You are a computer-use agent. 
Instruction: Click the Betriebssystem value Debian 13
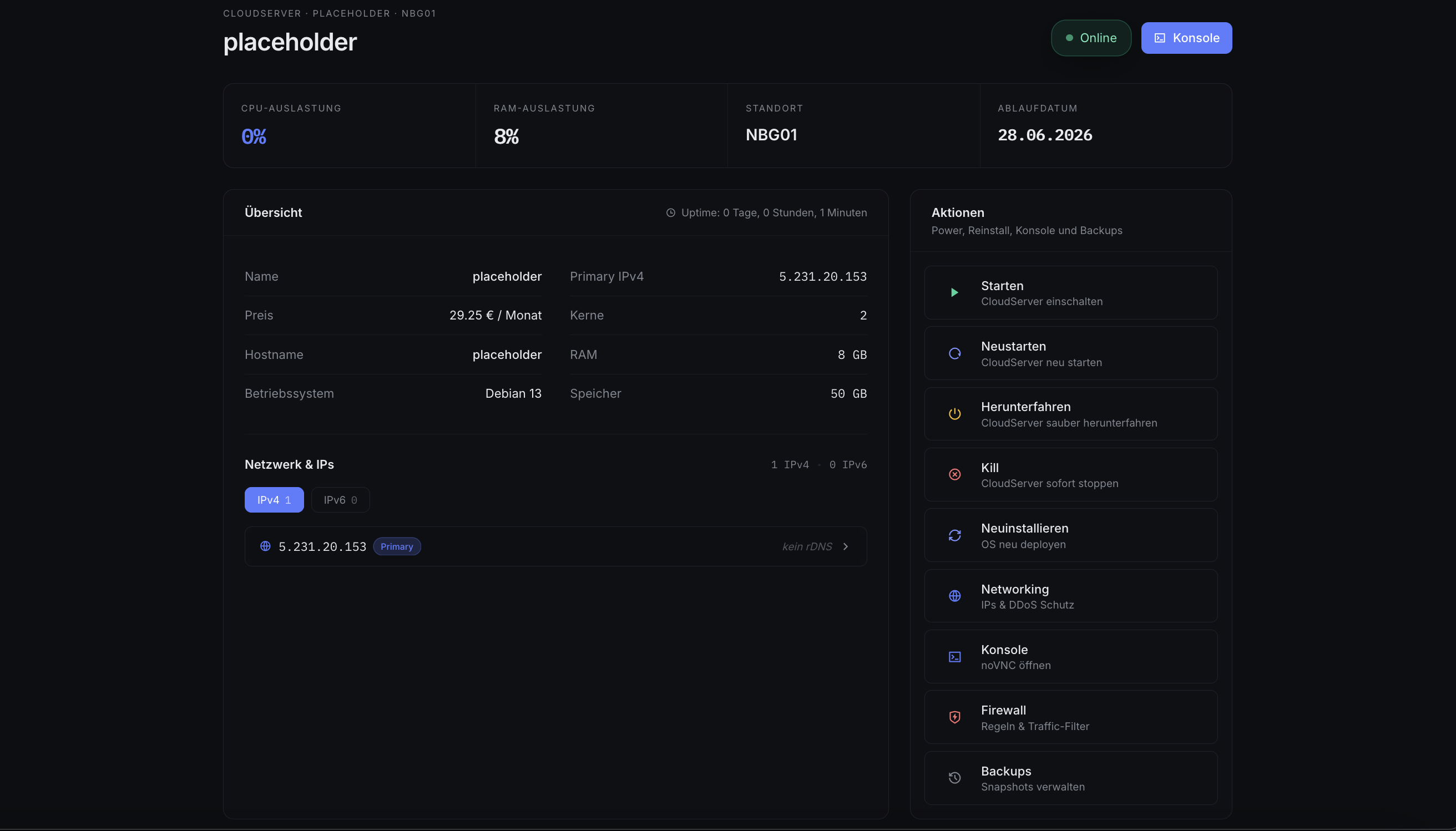pos(513,394)
